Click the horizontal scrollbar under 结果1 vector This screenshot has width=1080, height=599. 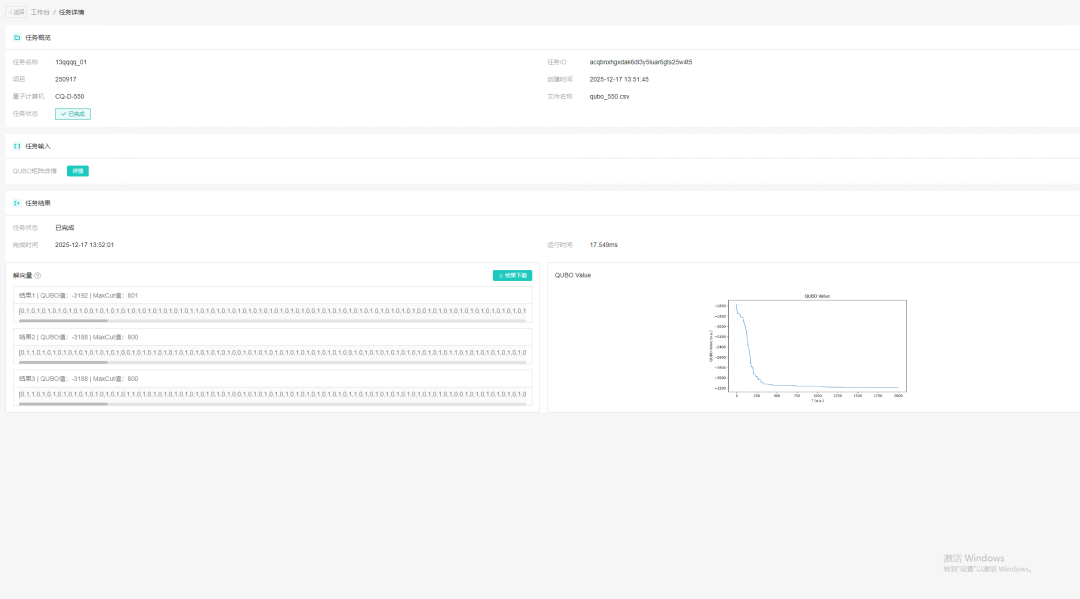click(x=64, y=321)
